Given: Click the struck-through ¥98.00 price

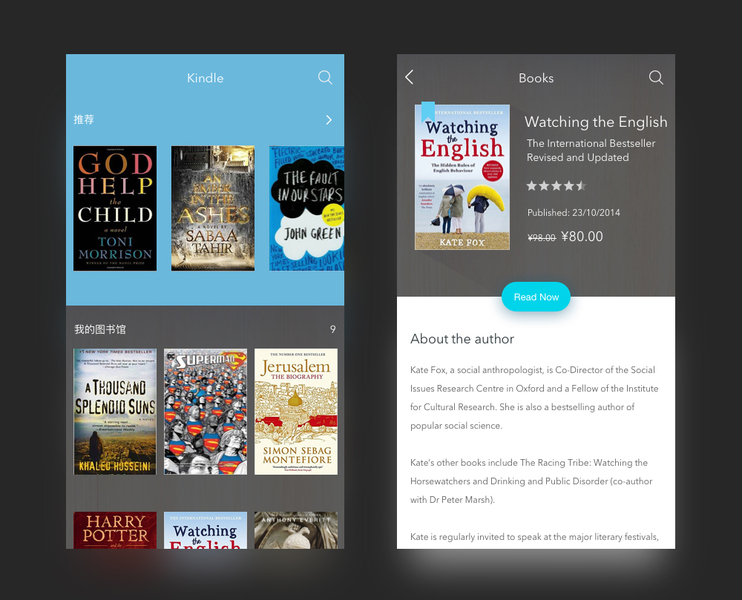Looking at the screenshot, I should (541, 238).
